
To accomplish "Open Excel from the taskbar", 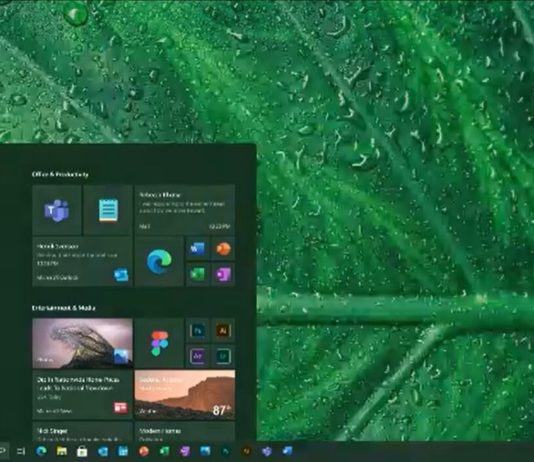I will pyautogui.click(x=164, y=451).
